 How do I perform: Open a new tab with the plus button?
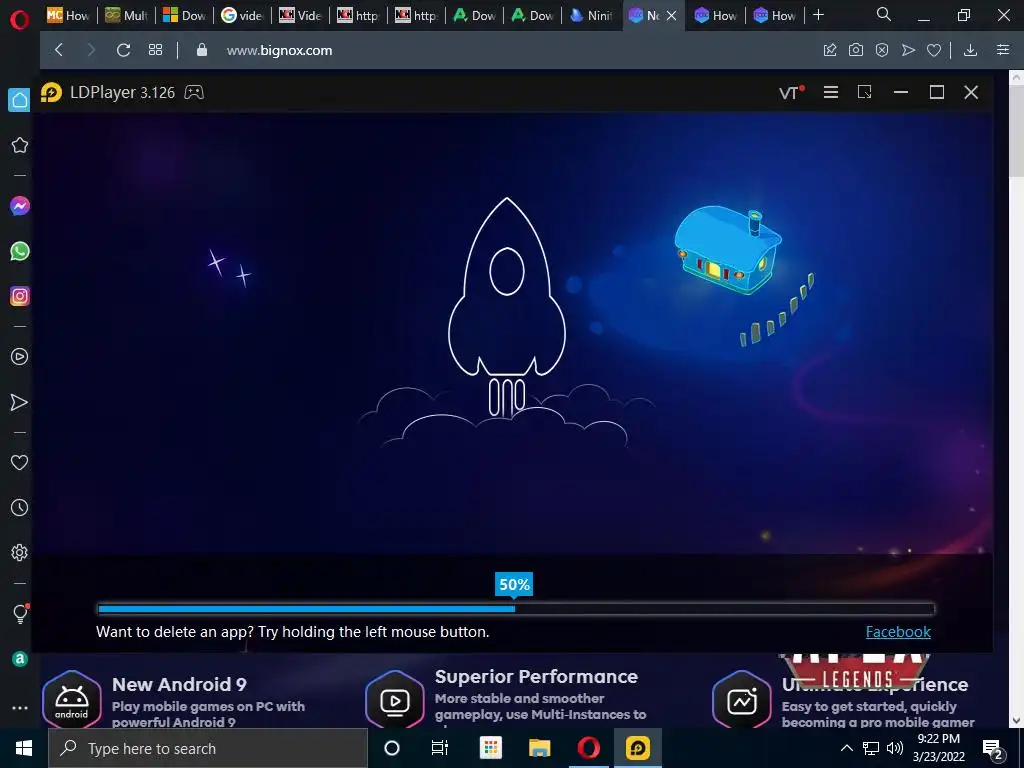coord(818,14)
